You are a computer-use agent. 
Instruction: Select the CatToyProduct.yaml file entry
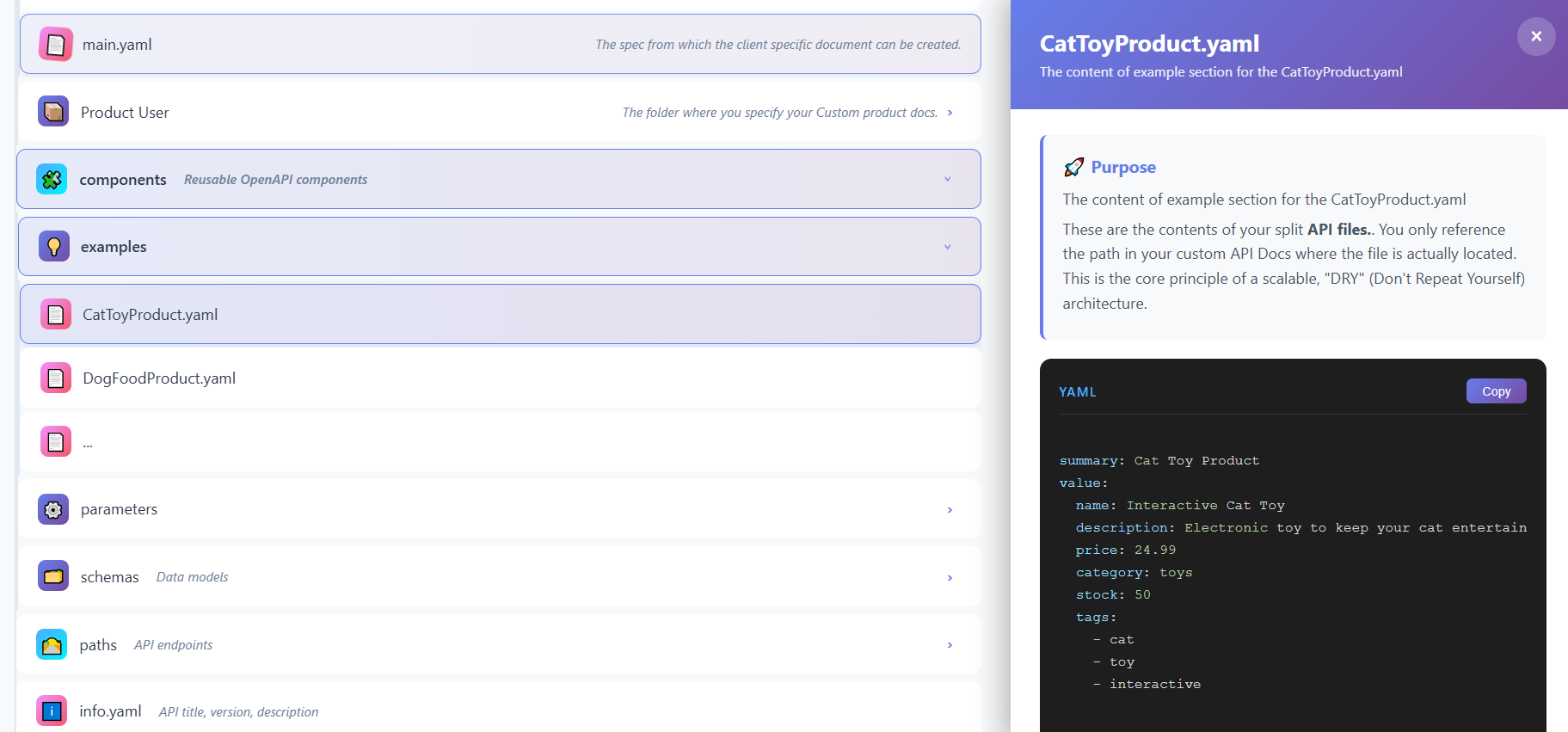click(151, 315)
